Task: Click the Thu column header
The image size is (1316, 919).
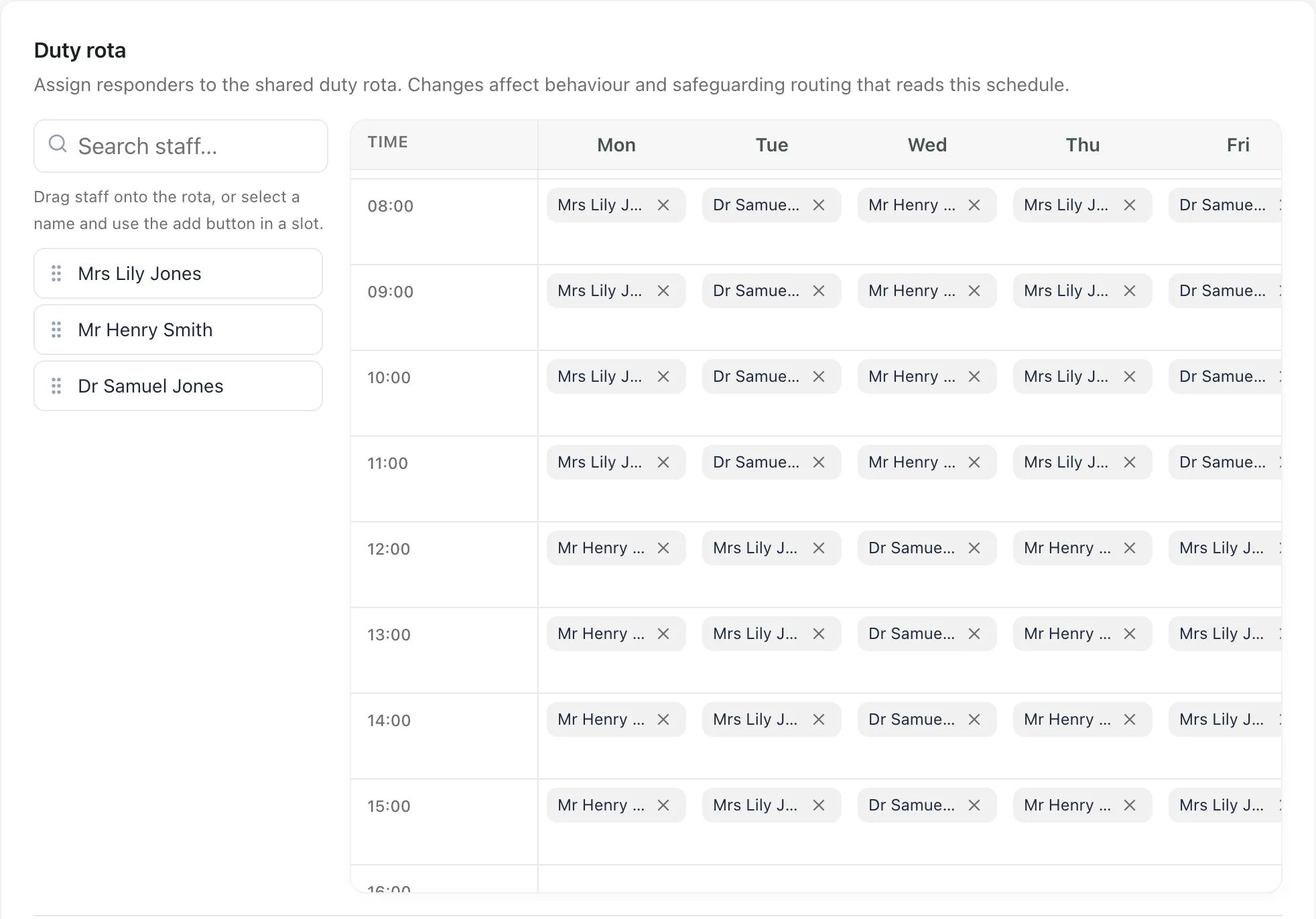Action: coord(1083,145)
